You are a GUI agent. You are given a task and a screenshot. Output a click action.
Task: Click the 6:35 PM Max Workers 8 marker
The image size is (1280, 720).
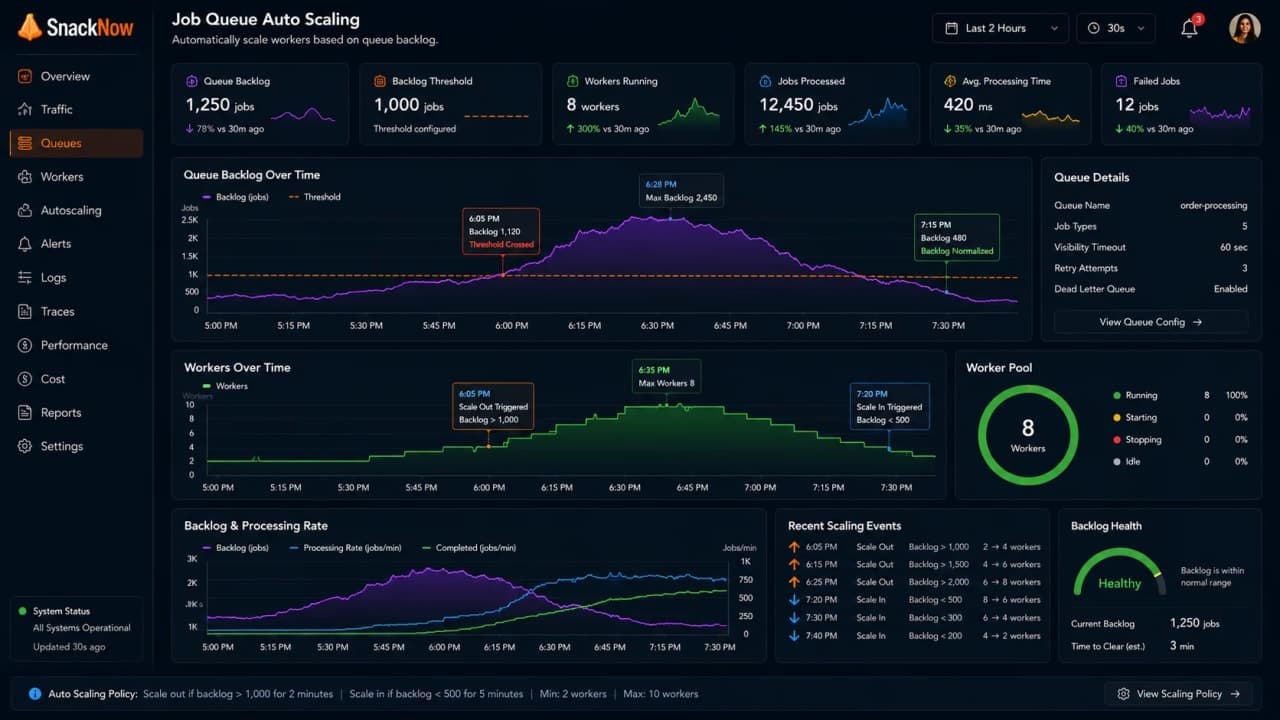point(666,376)
